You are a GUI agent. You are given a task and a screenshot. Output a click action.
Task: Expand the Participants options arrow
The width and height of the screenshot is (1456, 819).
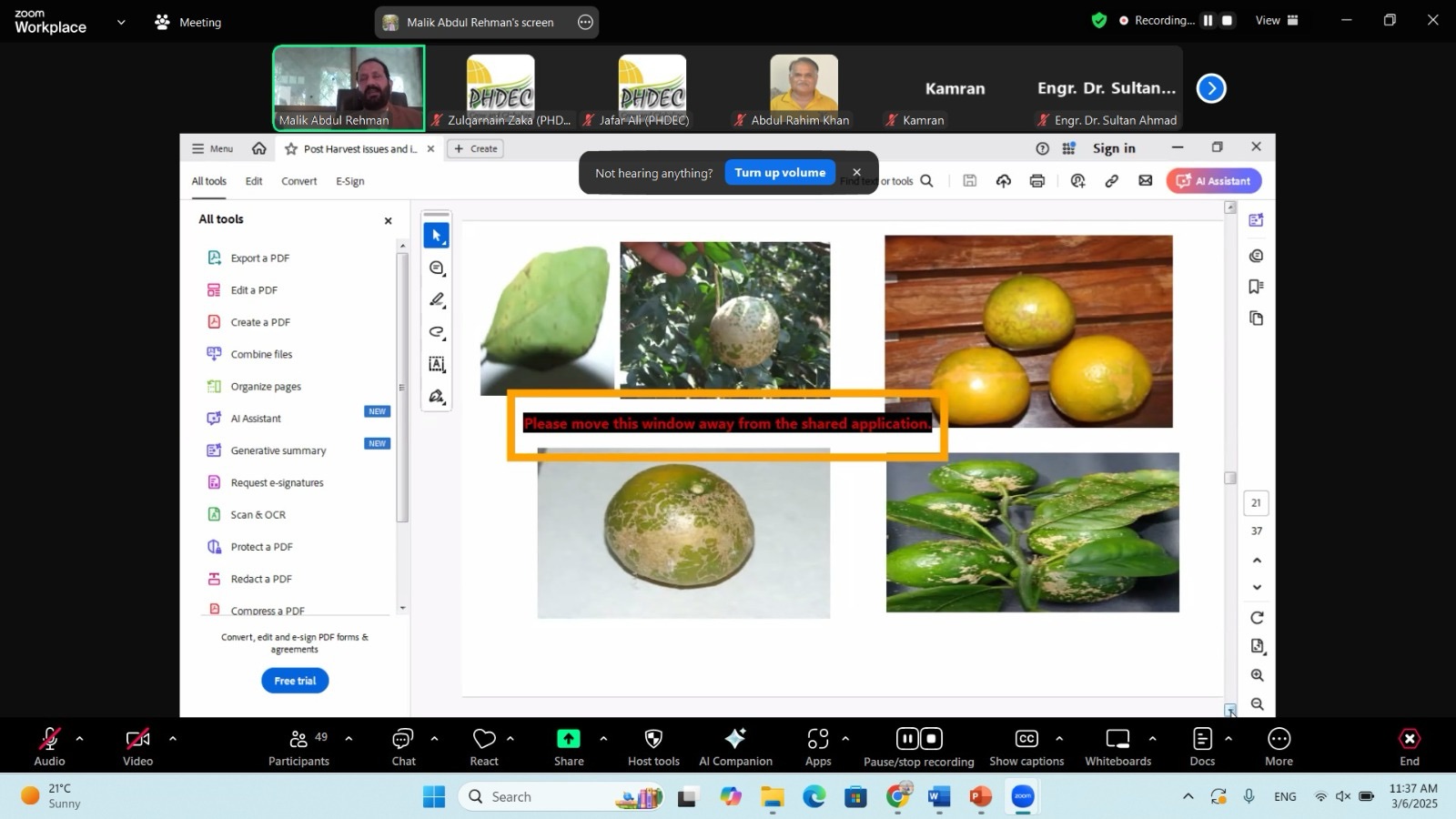pyautogui.click(x=349, y=738)
